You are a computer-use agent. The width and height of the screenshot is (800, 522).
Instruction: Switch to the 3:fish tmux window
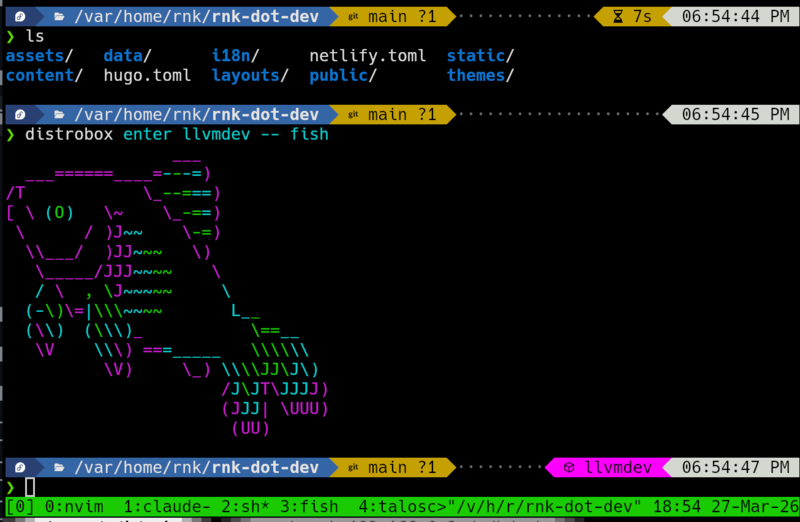coord(309,506)
